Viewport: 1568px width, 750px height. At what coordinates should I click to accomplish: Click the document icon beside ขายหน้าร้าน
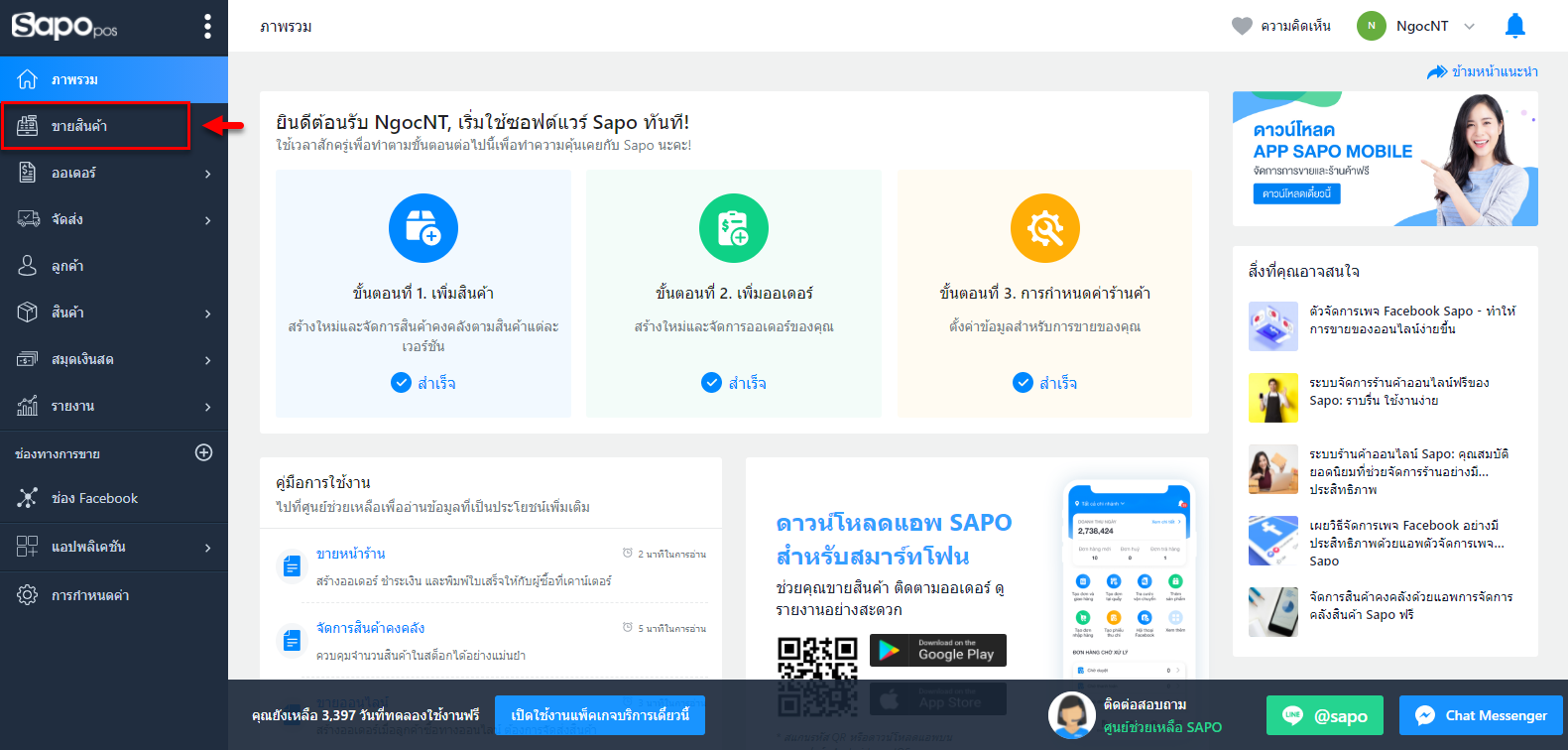(292, 566)
